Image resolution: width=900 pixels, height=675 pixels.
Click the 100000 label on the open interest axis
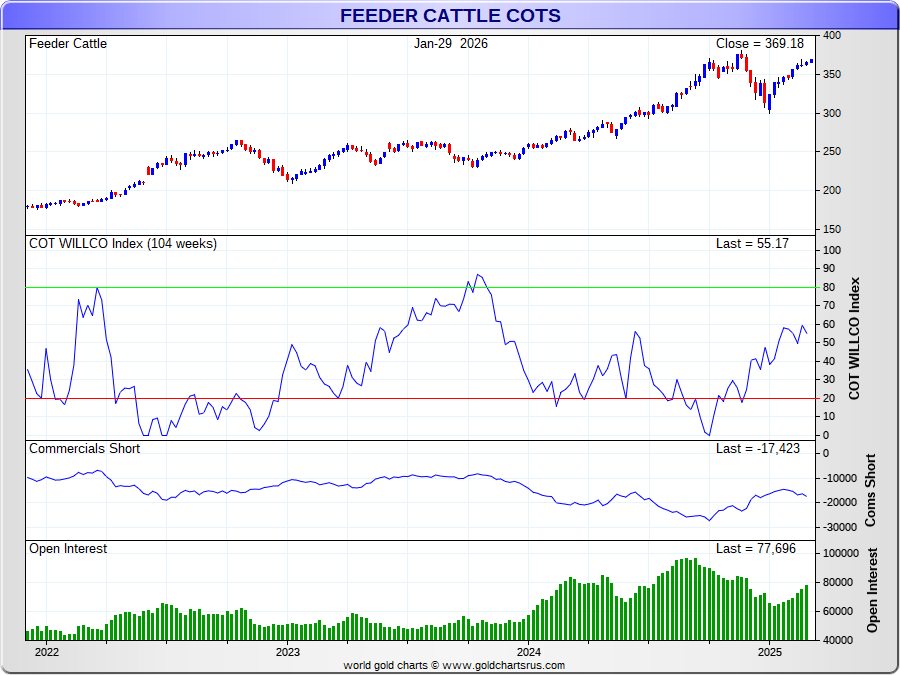pos(842,553)
